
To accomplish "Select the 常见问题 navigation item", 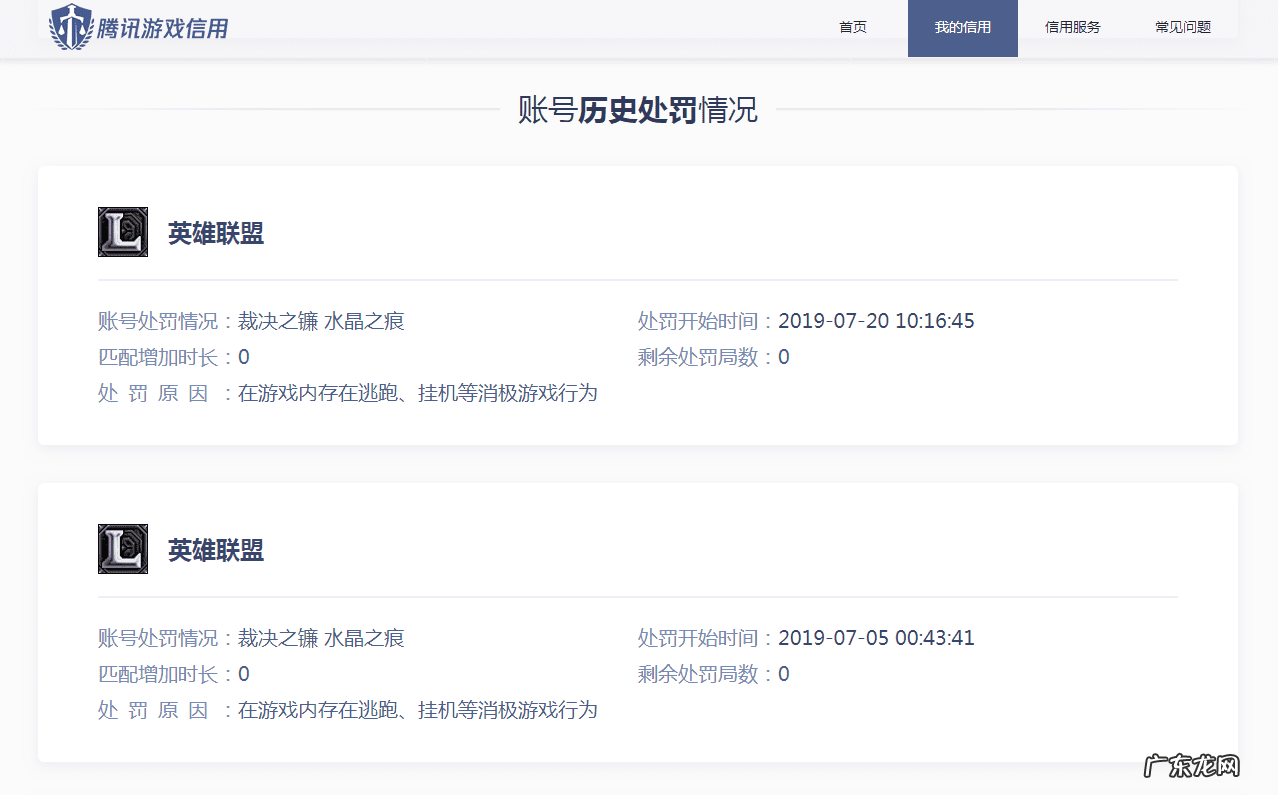I will tap(1184, 28).
